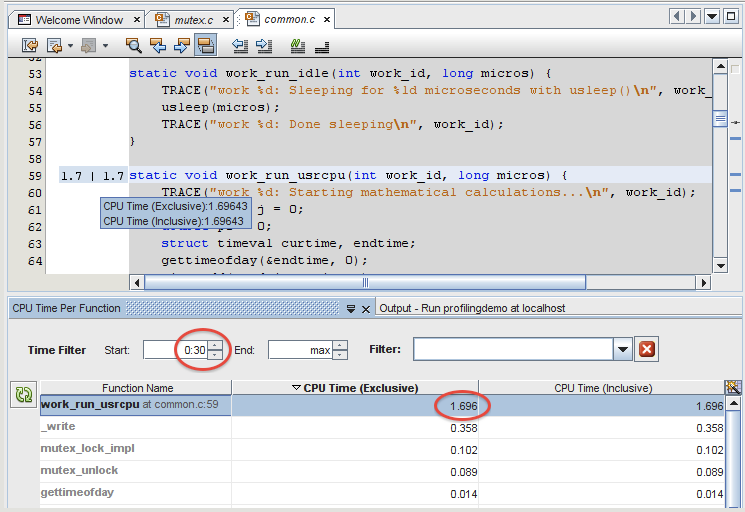The image size is (745, 512).
Task: Click Find Previous Occurrence arrow icon
Action: pos(157,45)
